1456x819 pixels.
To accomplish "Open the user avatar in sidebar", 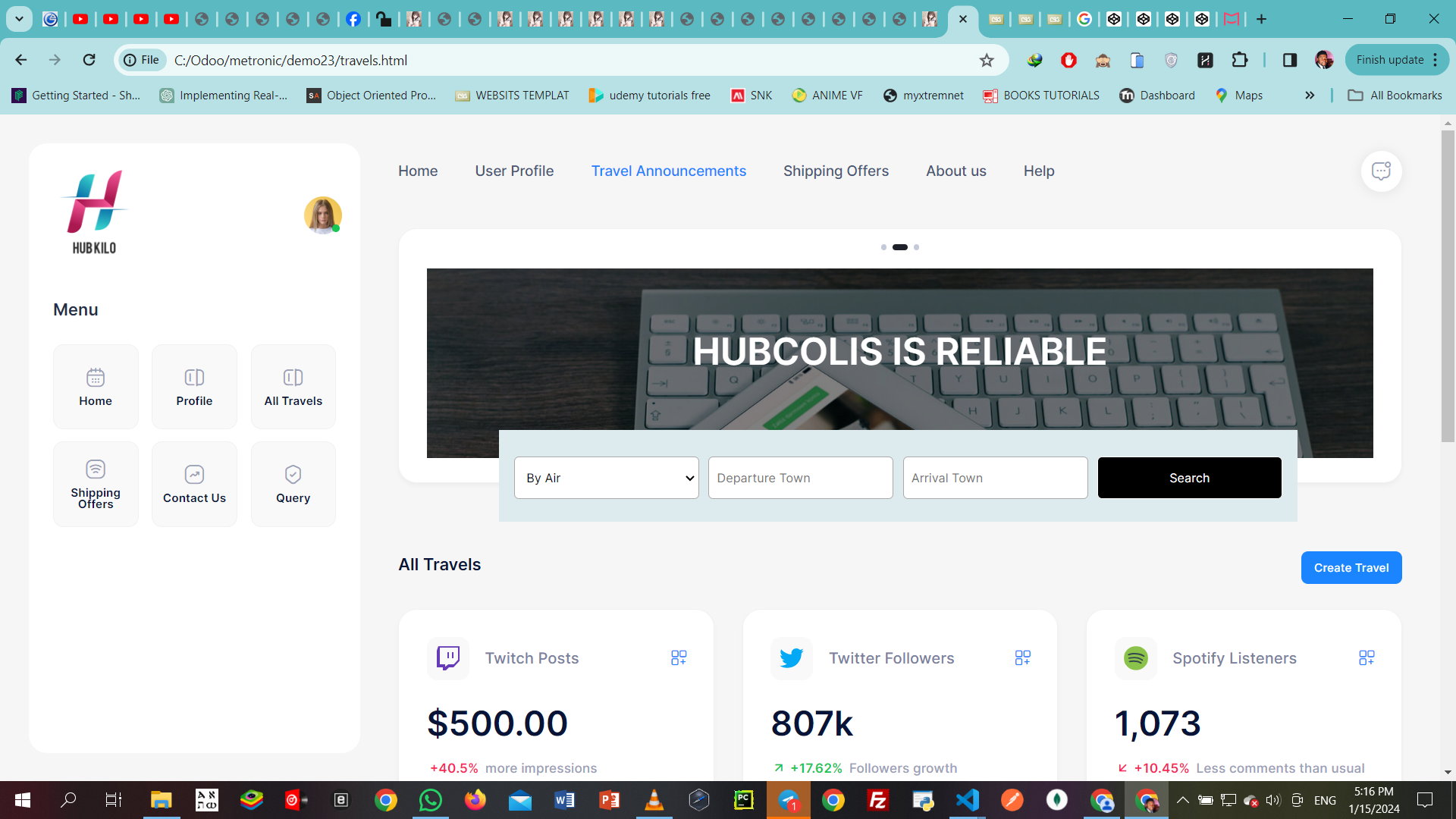I will [322, 215].
